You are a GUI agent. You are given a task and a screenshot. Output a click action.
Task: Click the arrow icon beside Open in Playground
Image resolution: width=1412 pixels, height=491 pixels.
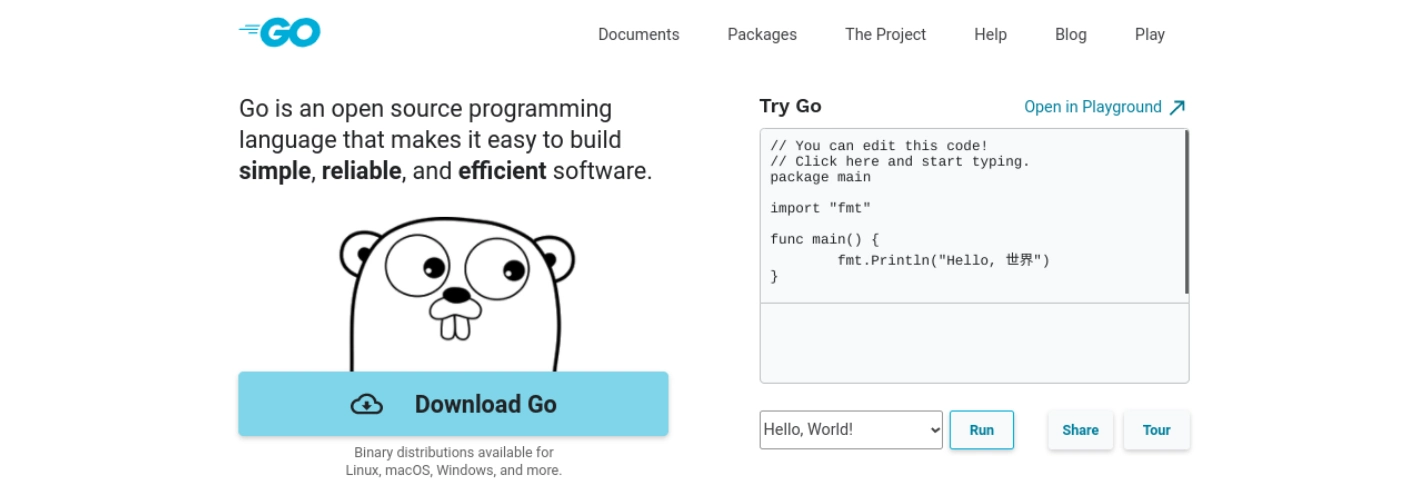click(x=1177, y=107)
